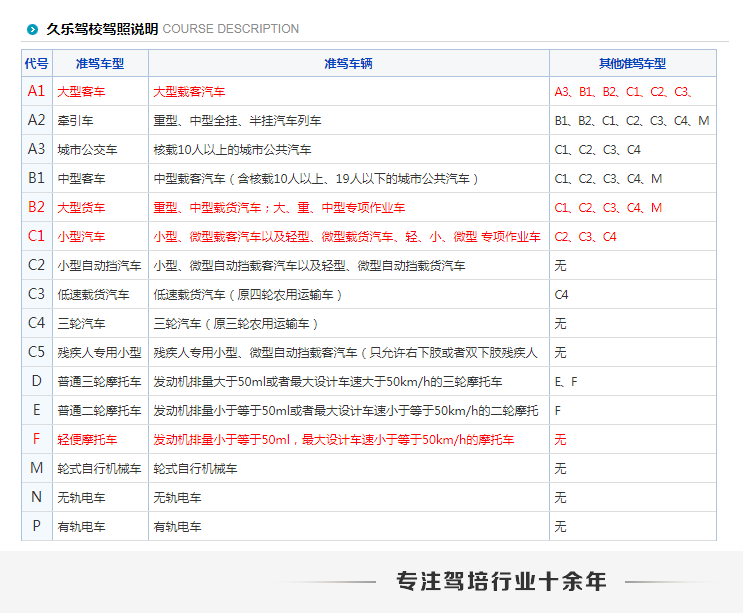The image size is (743, 613).
Task: Click A3、B1、B2 list in A1 row
Action: (633, 91)
